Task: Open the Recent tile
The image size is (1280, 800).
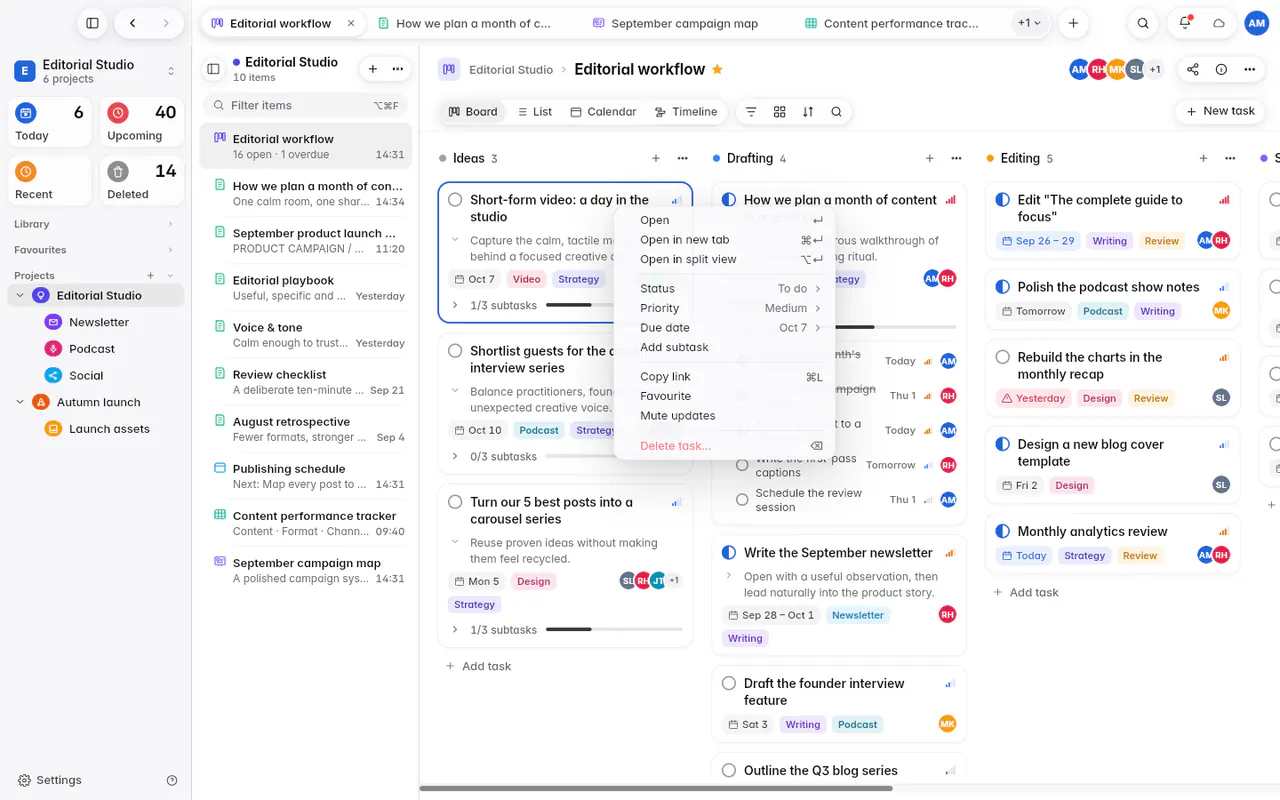Action: point(50,181)
